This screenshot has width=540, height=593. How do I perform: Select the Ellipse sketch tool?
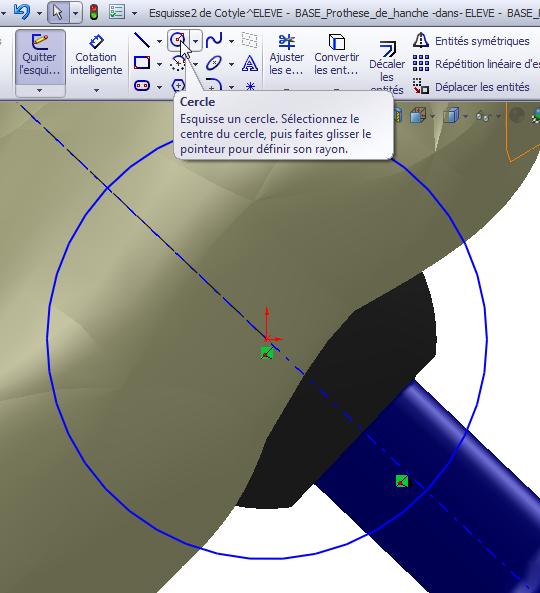214,63
